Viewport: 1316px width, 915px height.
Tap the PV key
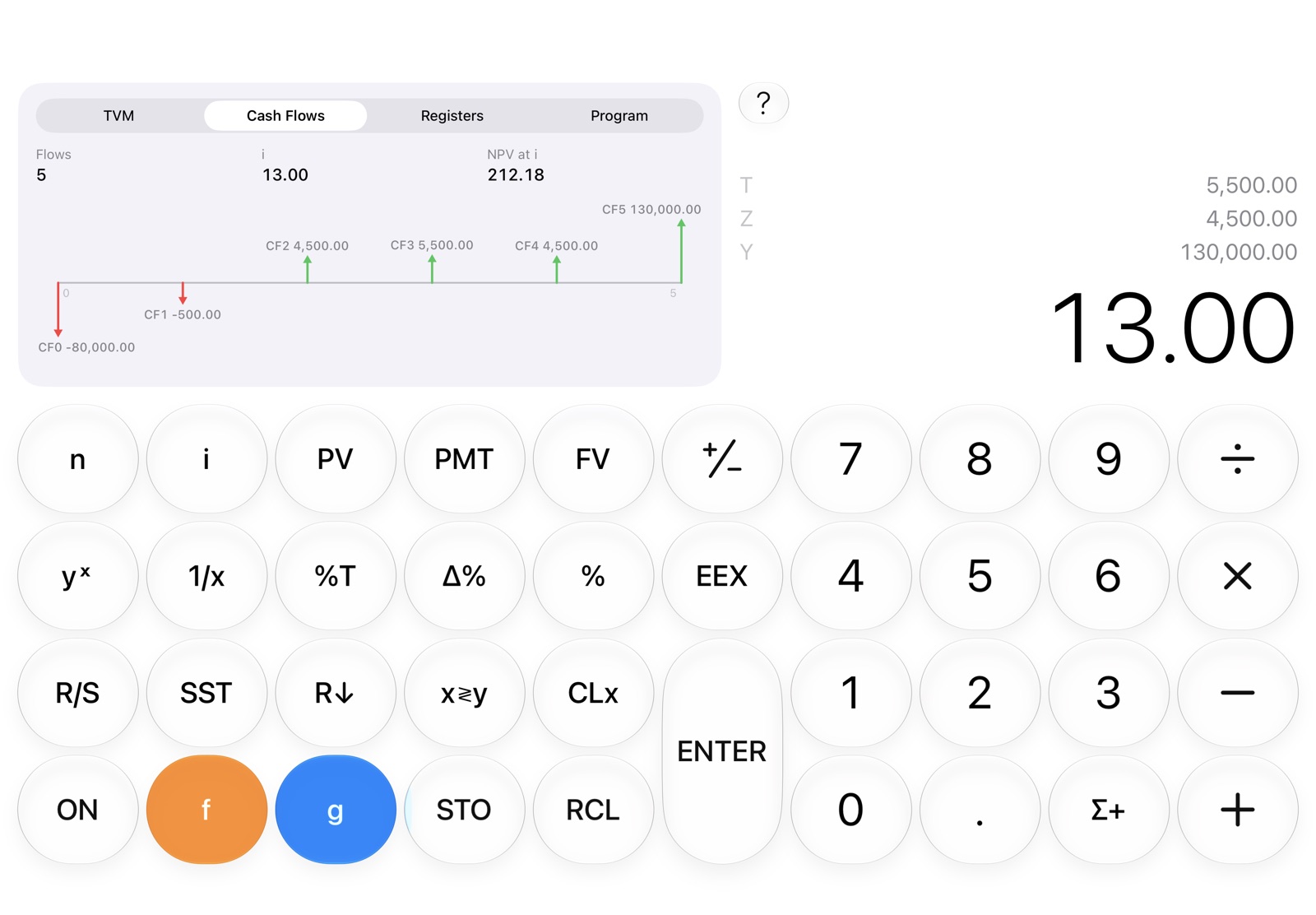pyautogui.click(x=335, y=459)
